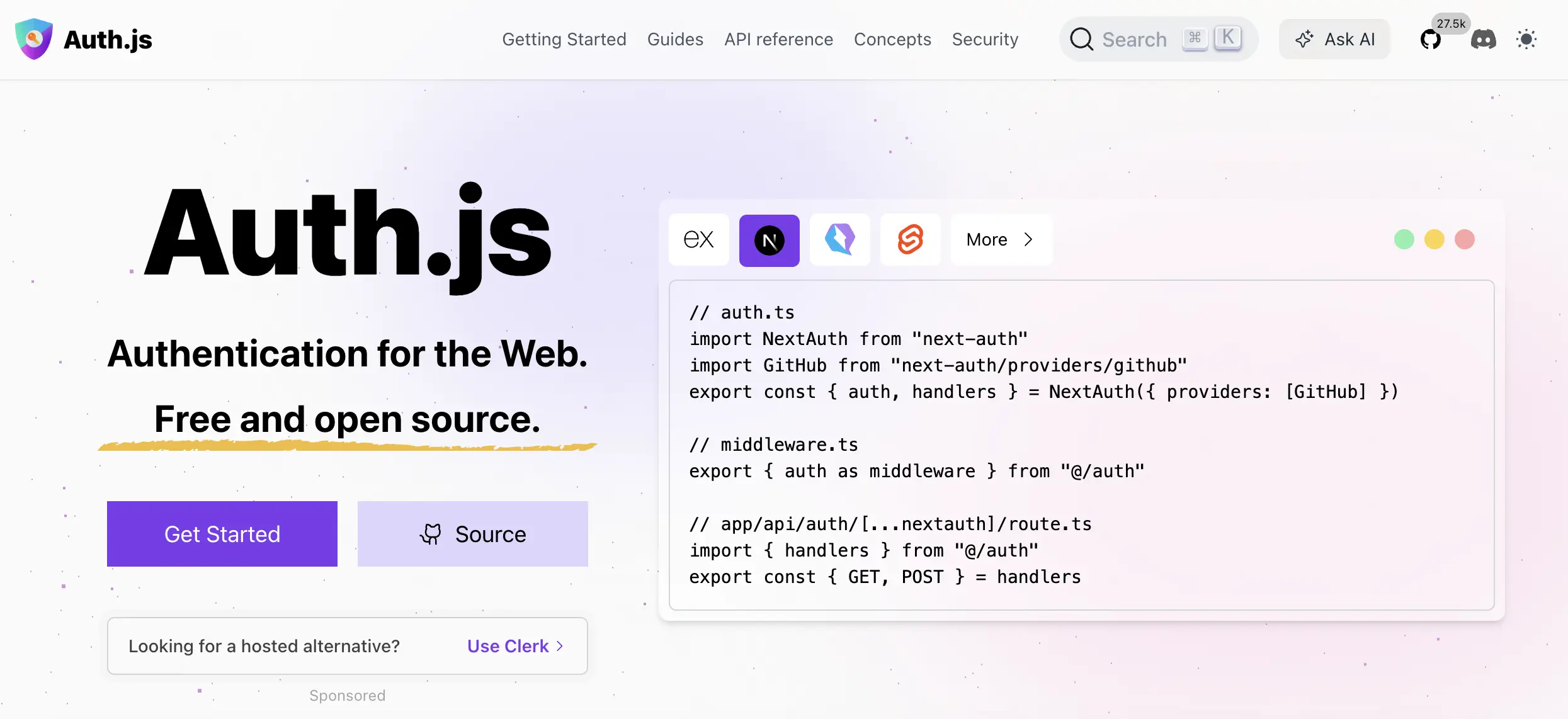
Task: Click the 27.5k stars badge
Action: [x=1451, y=23]
